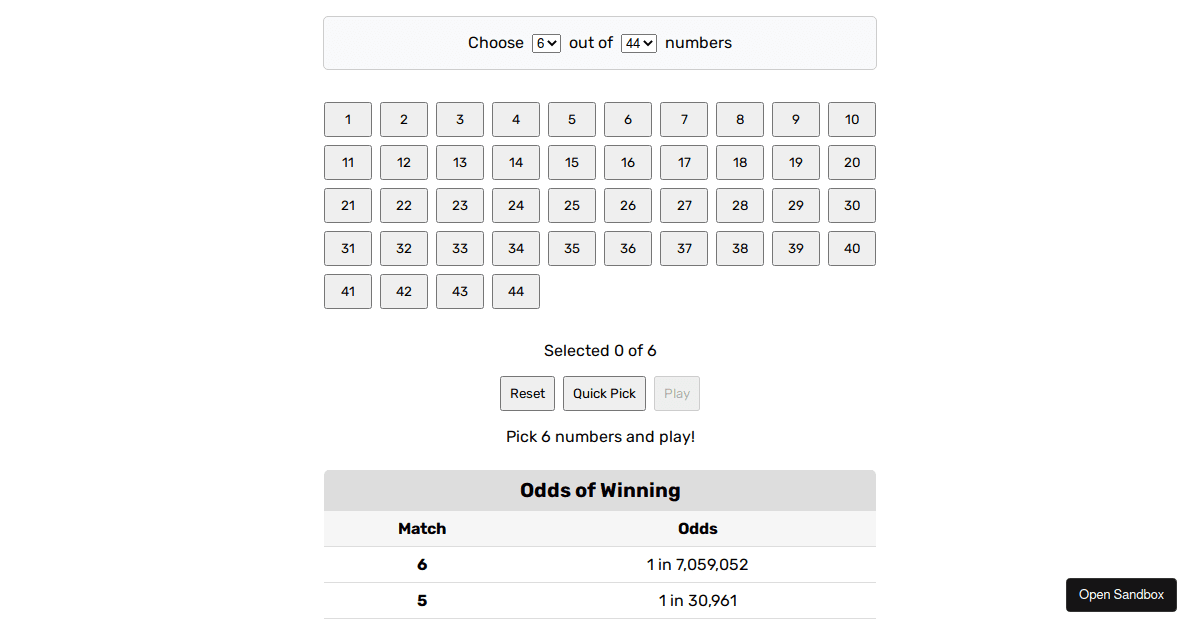The height and width of the screenshot is (630, 1200).
Task: Pick number 44 from the grid
Action: point(515,291)
